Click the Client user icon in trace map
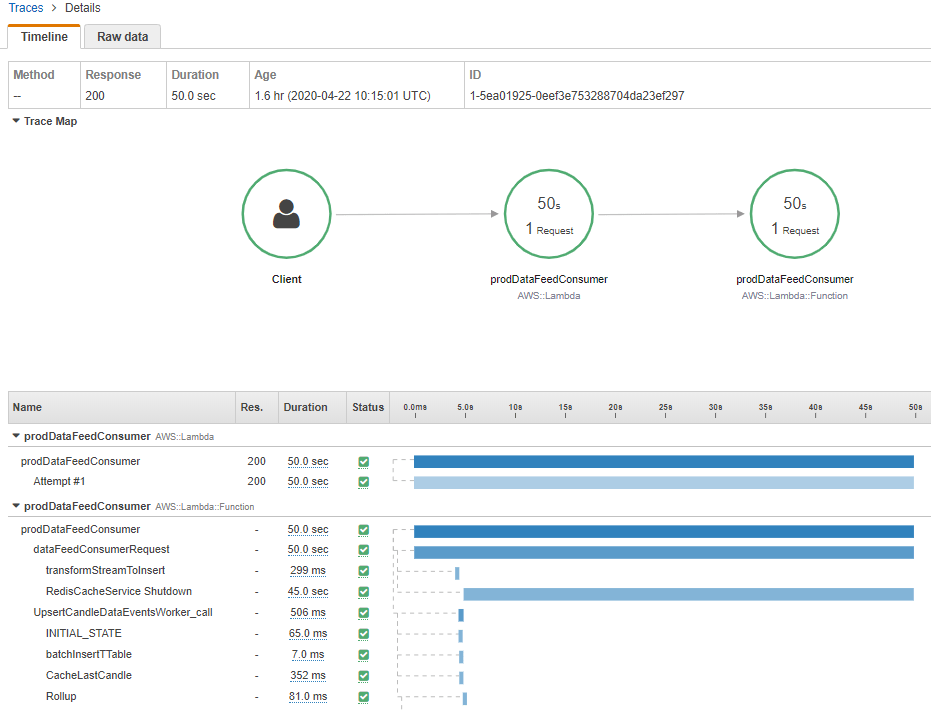 tap(286, 214)
